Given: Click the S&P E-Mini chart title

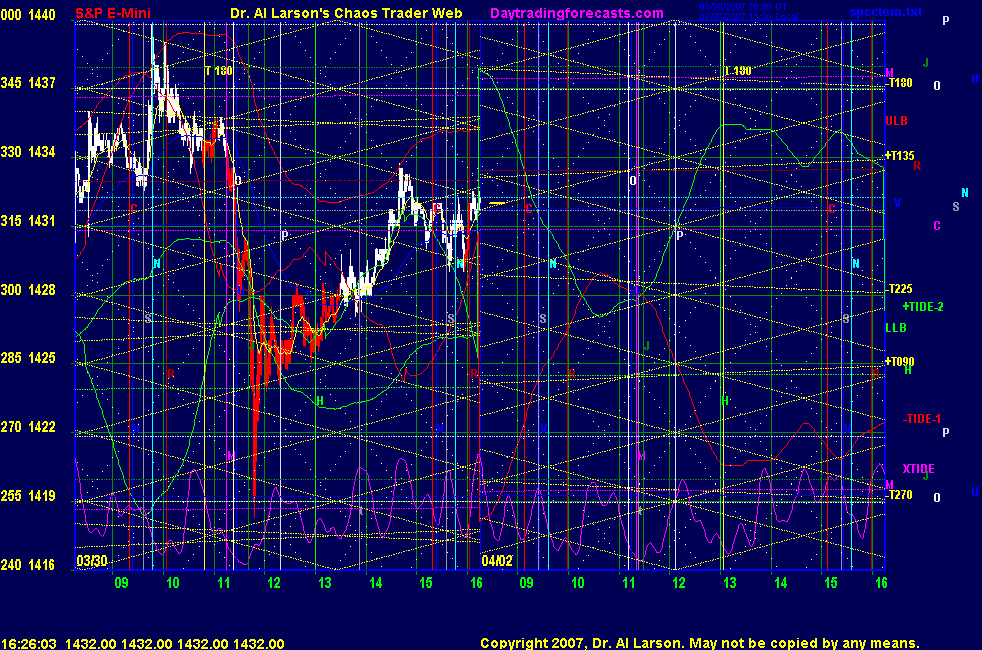Looking at the screenshot, I should click(x=113, y=13).
